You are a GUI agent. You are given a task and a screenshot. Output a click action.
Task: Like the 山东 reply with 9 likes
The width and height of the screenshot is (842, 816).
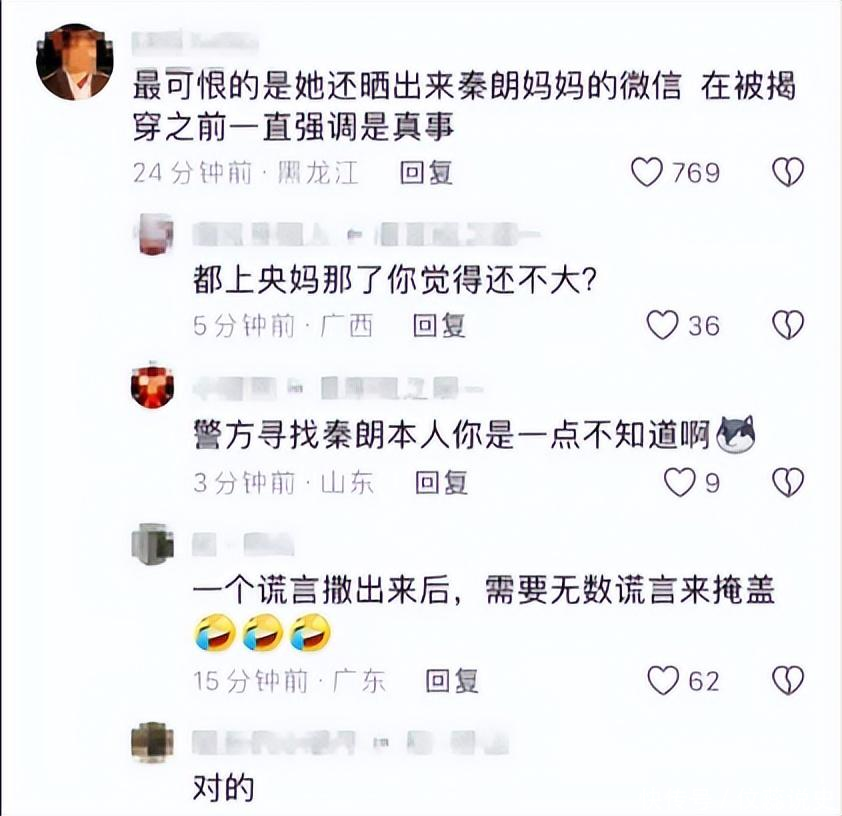point(680,482)
